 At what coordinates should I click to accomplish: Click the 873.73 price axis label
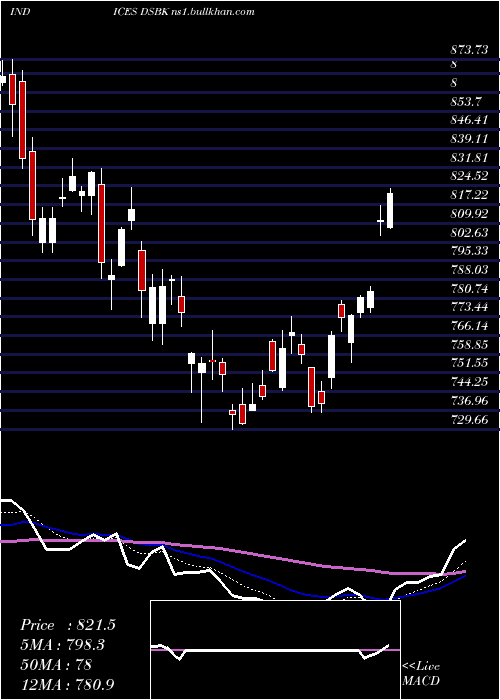469,50
